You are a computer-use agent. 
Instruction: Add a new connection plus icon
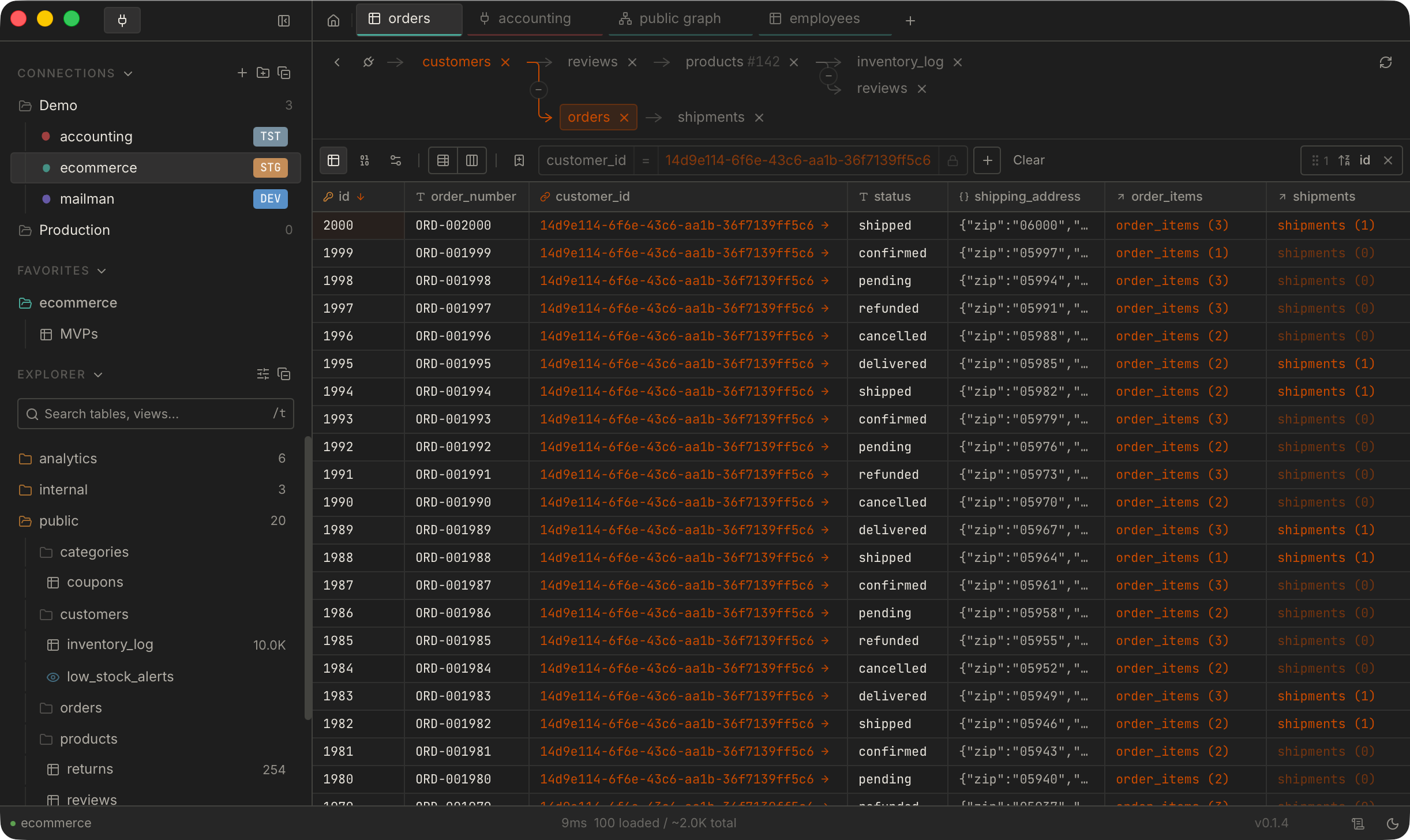point(242,73)
